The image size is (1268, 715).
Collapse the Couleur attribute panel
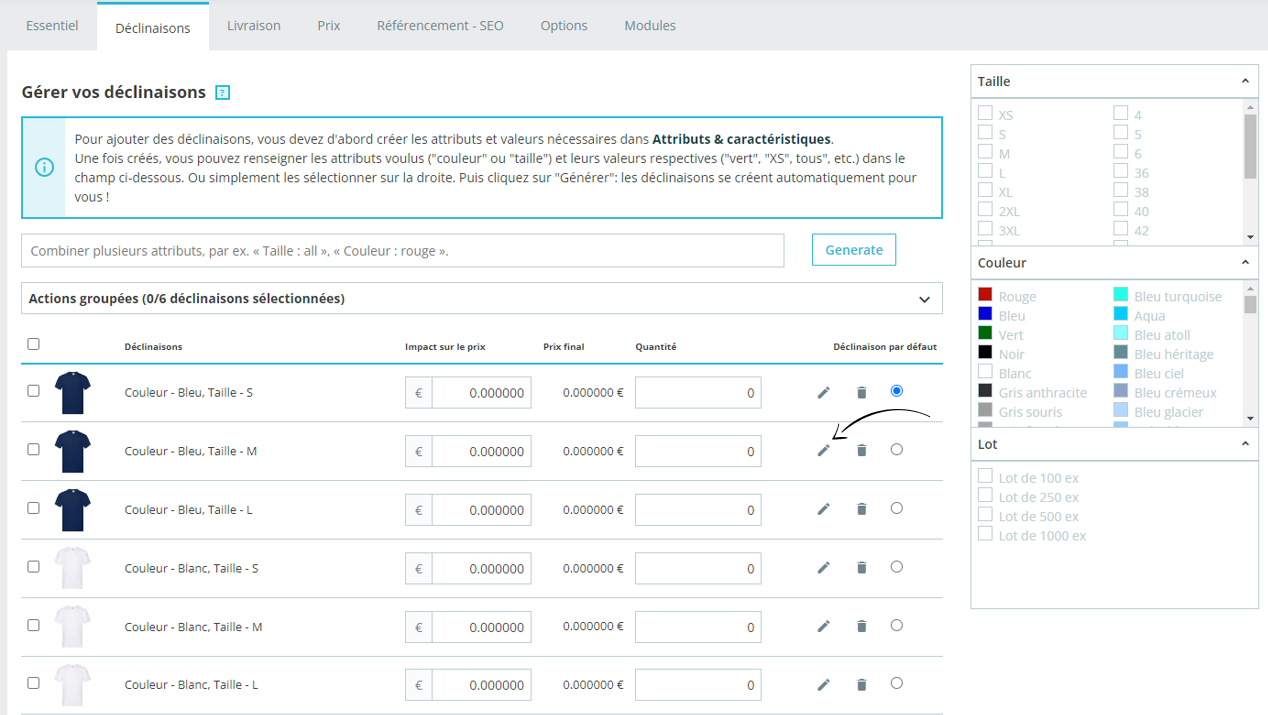coord(1245,262)
